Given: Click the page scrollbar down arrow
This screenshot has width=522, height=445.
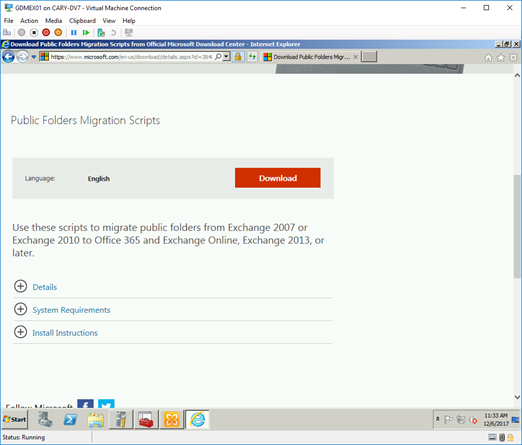Looking at the screenshot, I should [517, 397].
